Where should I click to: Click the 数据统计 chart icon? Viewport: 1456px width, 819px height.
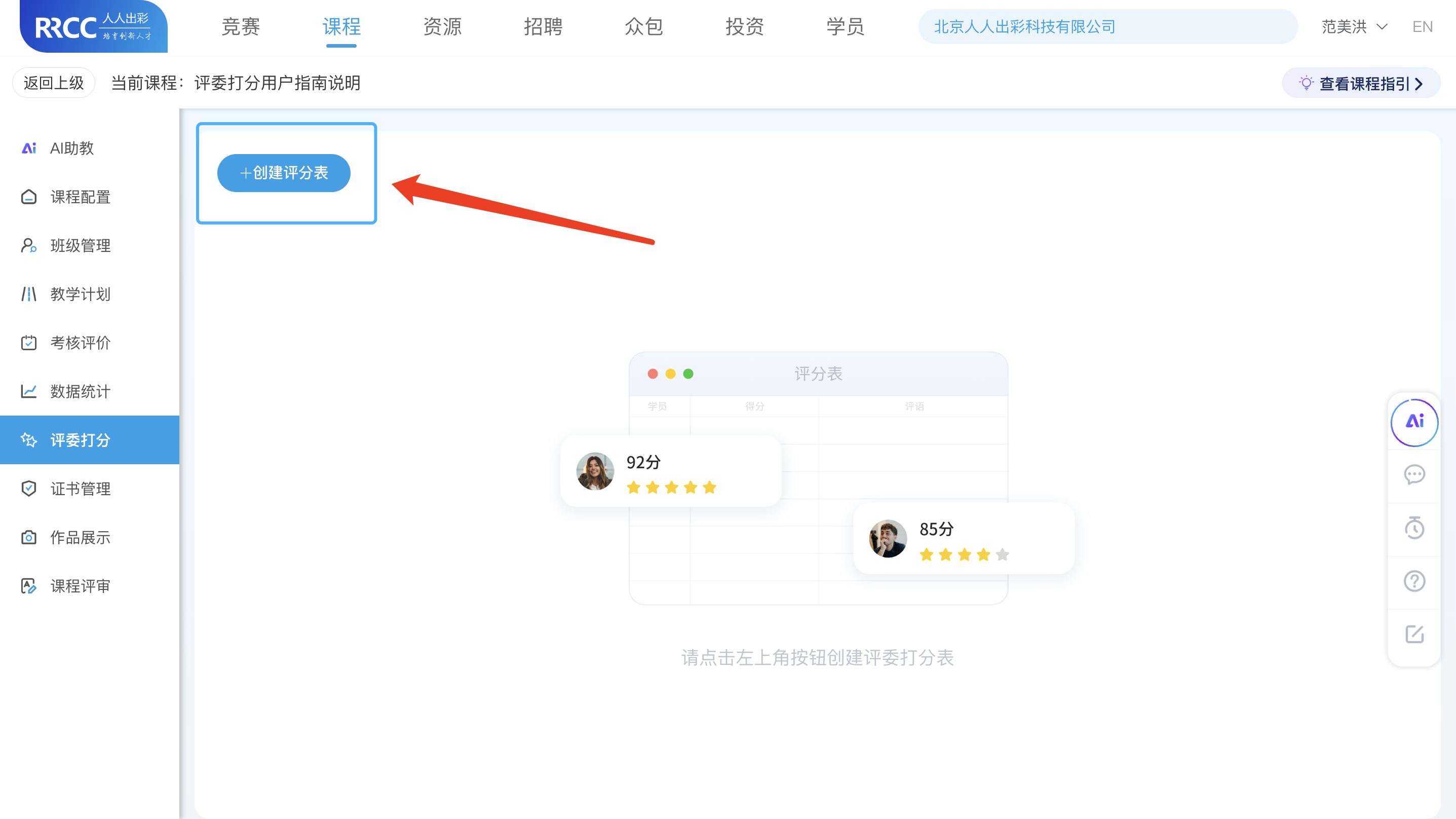pyautogui.click(x=29, y=391)
